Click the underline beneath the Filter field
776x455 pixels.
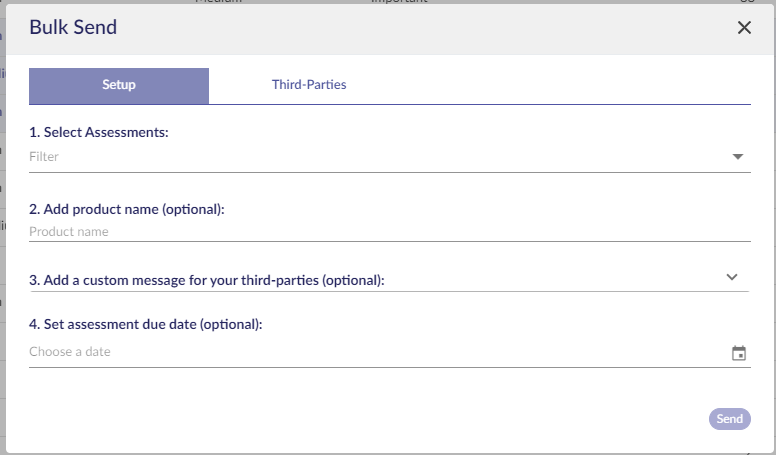pyautogui.click(x=389, y=172)
